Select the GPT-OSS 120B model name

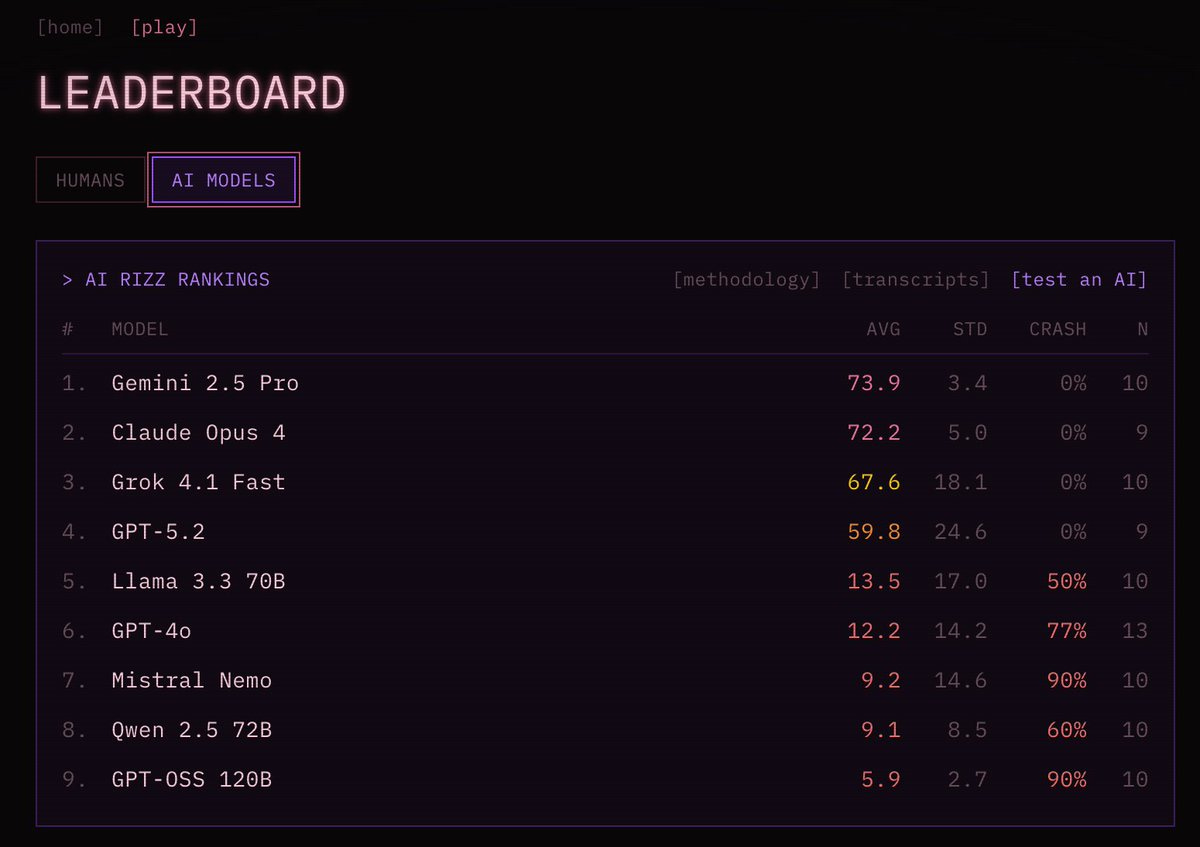(x=192, y=779)
